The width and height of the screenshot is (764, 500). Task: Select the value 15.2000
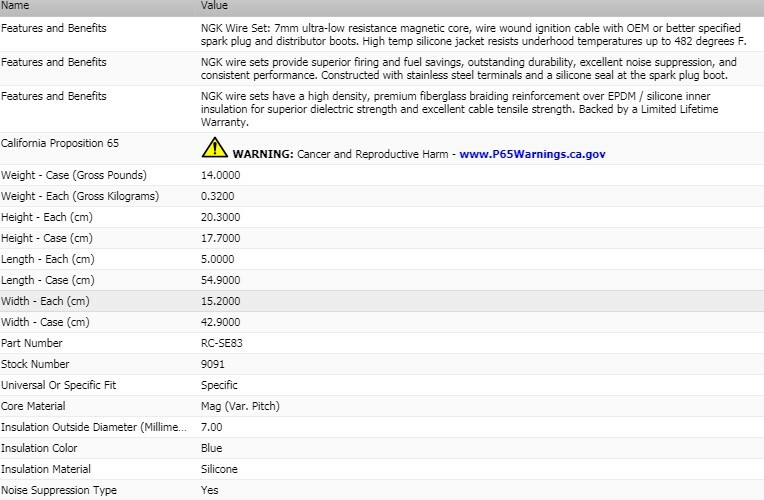[x=221, y=301]
